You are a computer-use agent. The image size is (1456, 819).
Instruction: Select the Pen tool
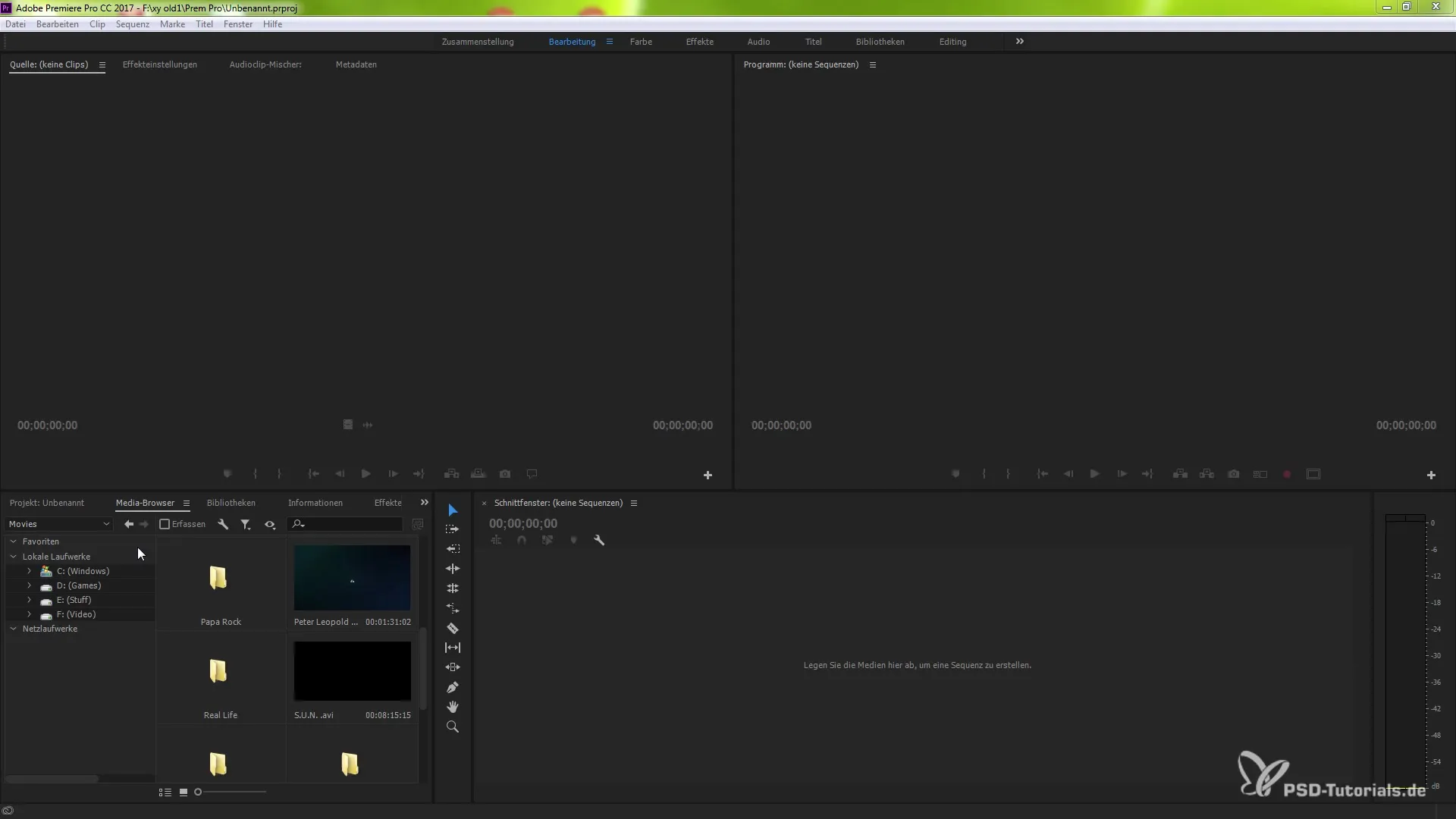click(x=453, y=687)
